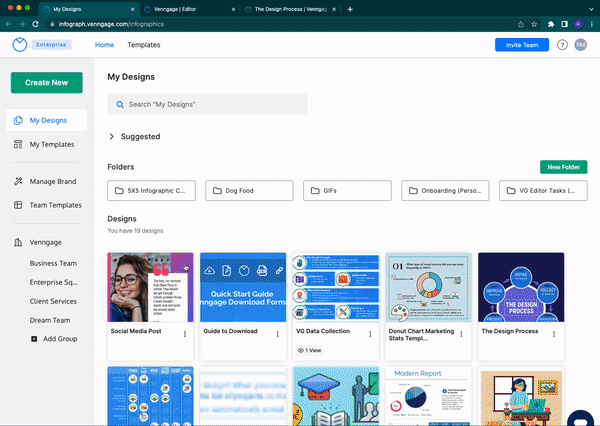Click the browser reload button
600x426 pixels.
tap(35, 24)
